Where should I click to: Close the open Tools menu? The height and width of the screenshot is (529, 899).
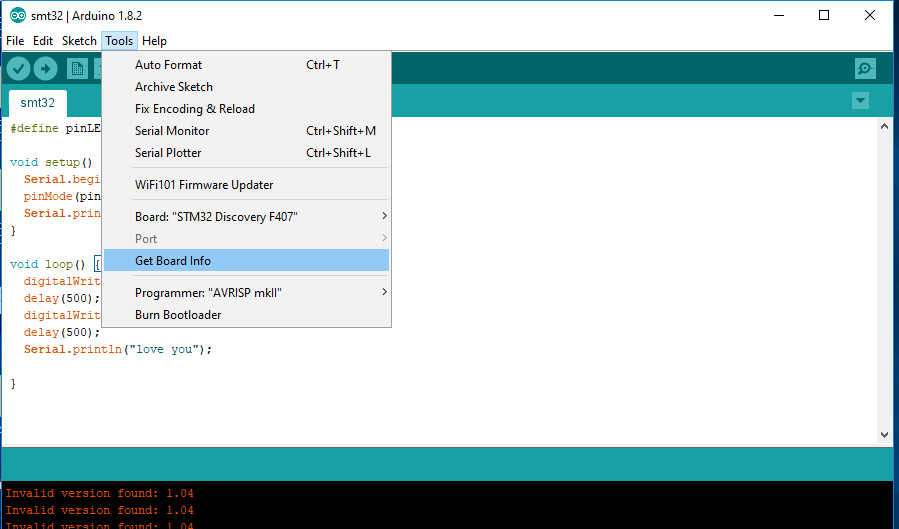coord(119,41)
